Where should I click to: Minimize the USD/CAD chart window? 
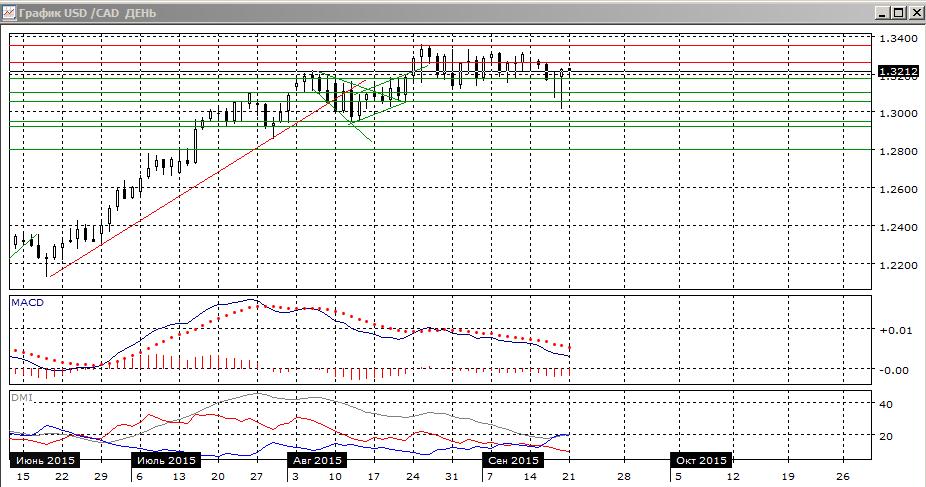[x=882, y=12]
